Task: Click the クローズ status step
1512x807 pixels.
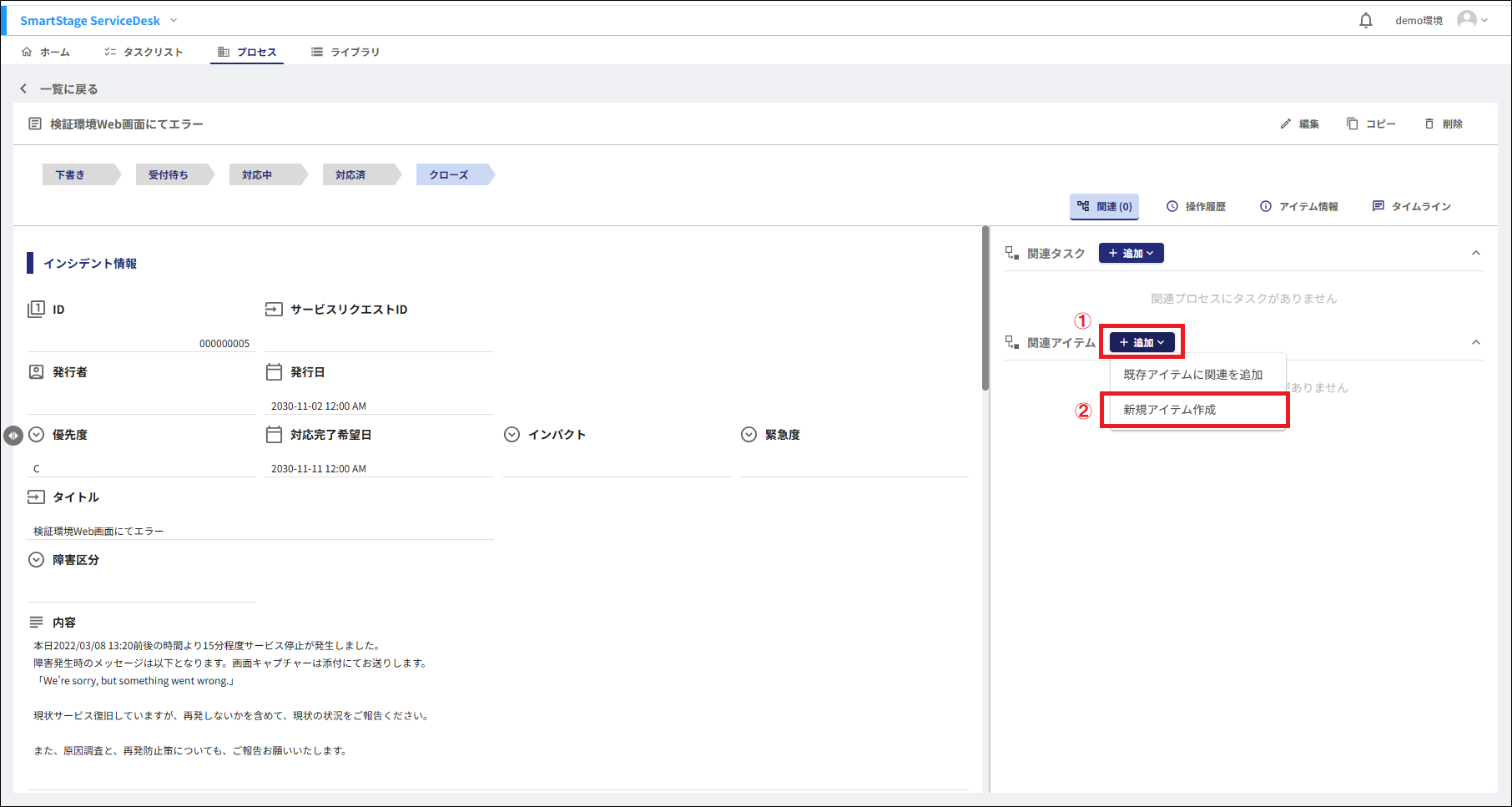Action: pos(449,174)
